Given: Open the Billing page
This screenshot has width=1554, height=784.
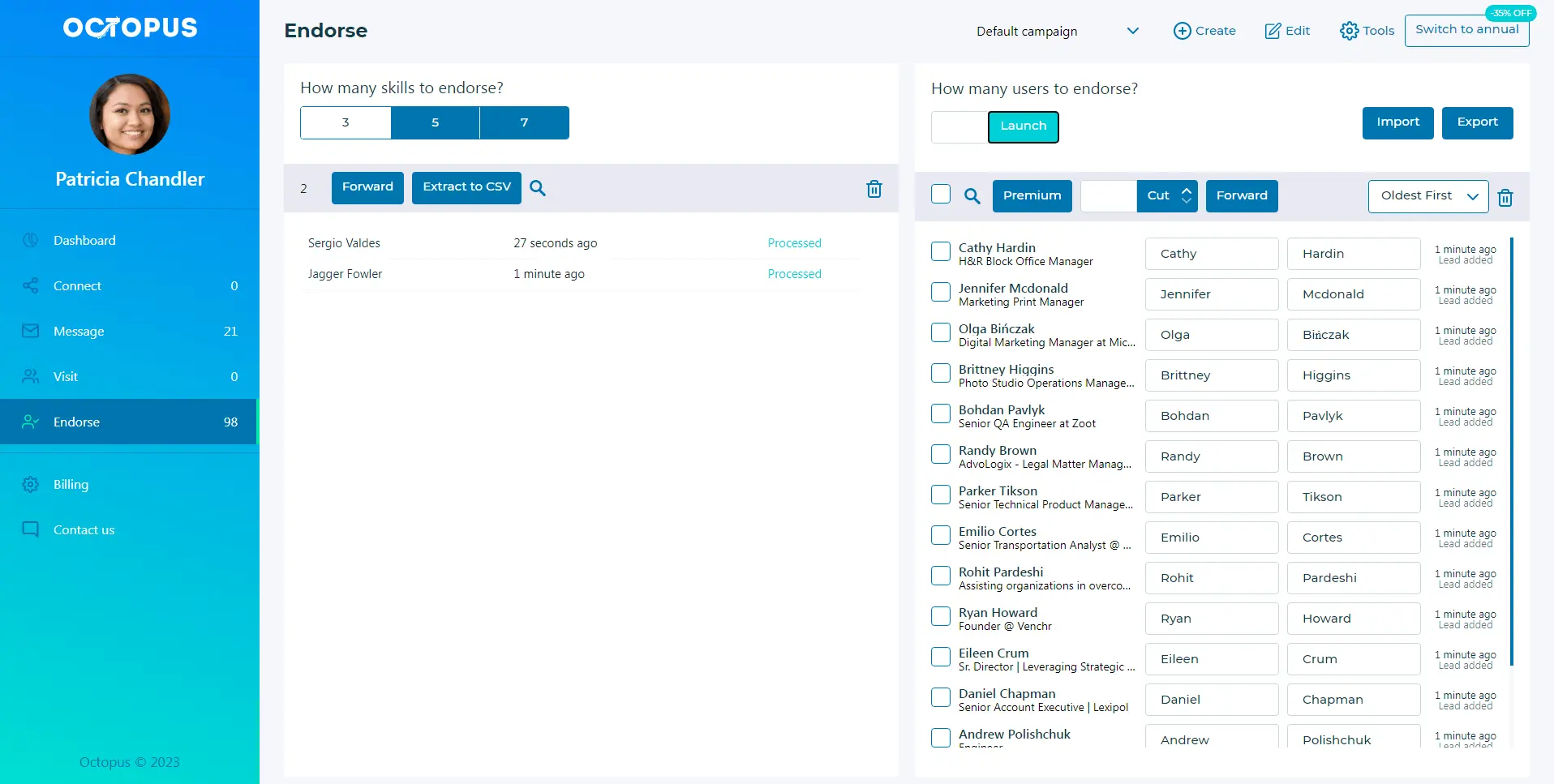Looking at the screenshot, I should (71, 484).
